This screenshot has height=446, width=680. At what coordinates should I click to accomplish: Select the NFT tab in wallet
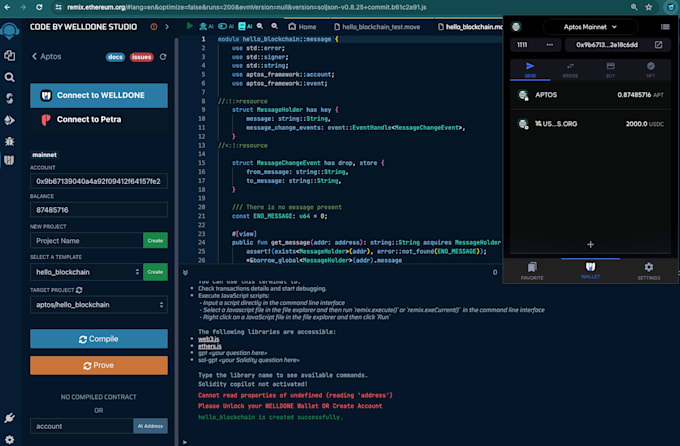651,69
